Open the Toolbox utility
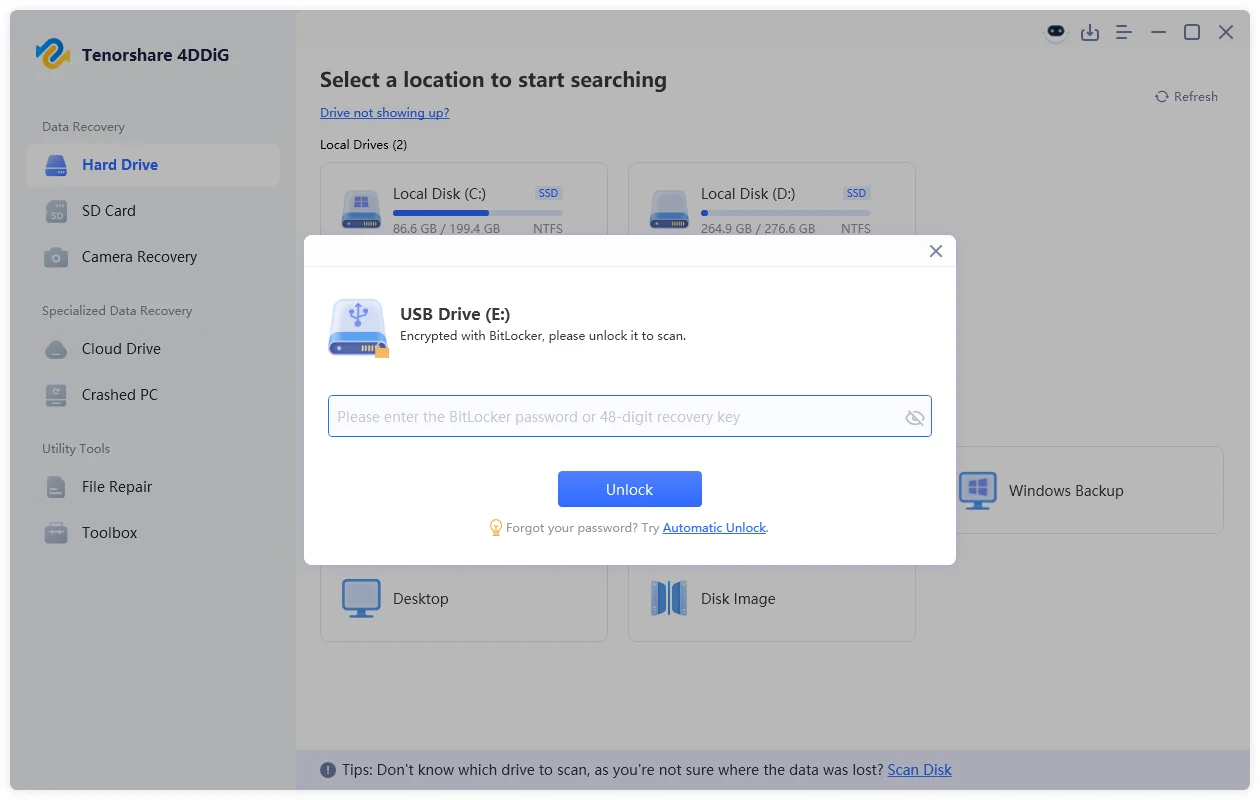 [108, 532]
